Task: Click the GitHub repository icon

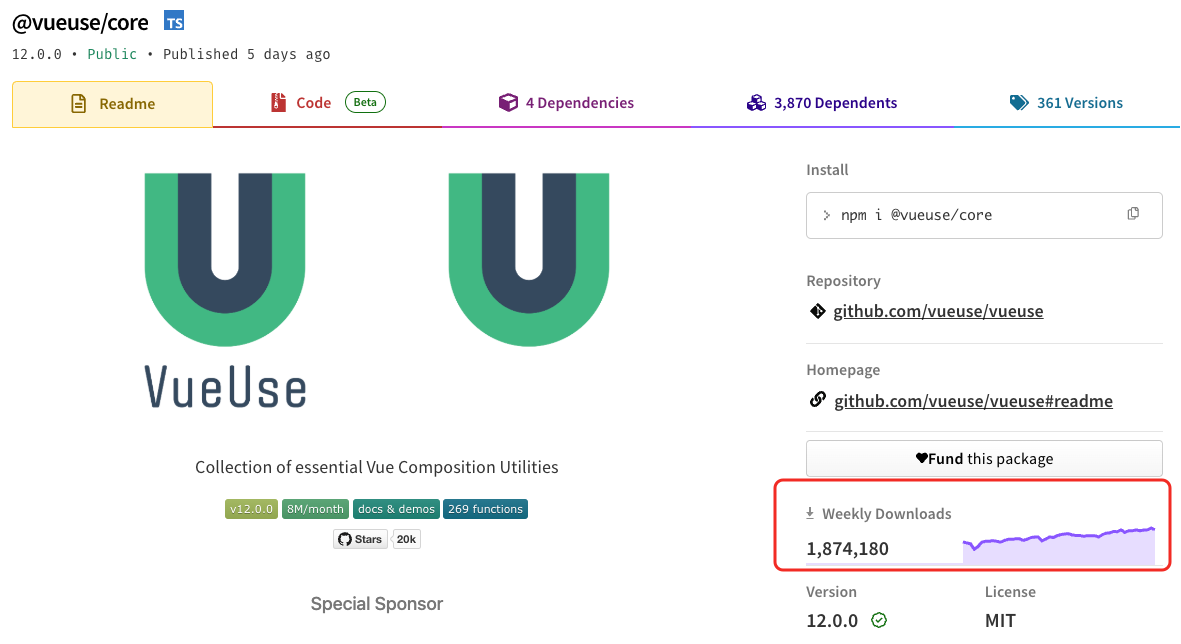Action: pos(817,311)
